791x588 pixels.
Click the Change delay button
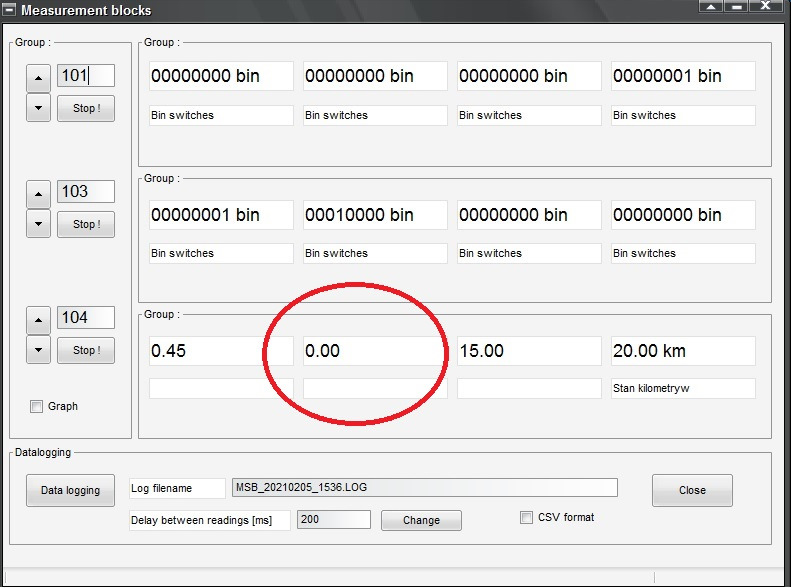click(421, 520)
